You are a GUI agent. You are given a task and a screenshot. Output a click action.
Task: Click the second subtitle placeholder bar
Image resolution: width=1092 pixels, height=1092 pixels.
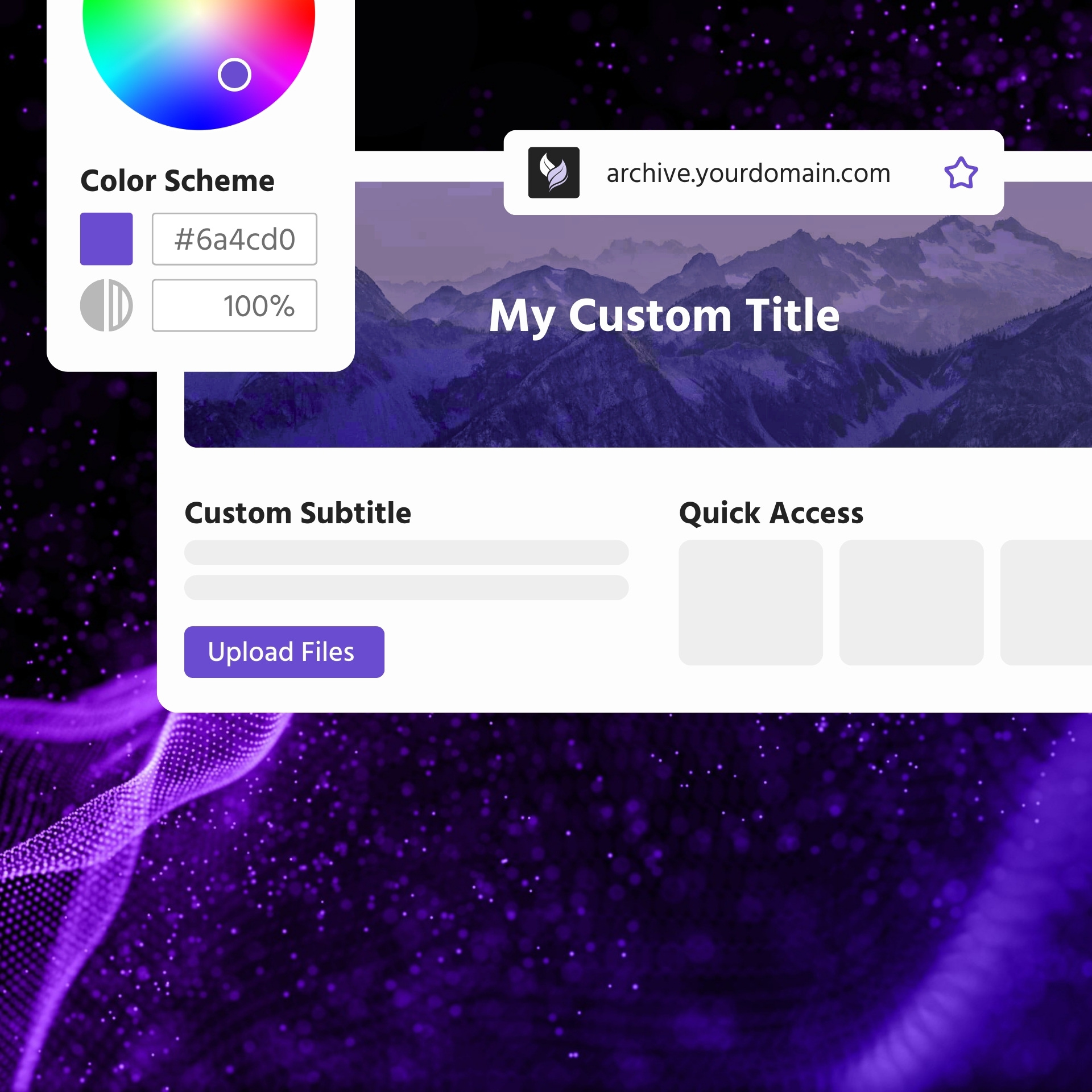tap(406, 588)
